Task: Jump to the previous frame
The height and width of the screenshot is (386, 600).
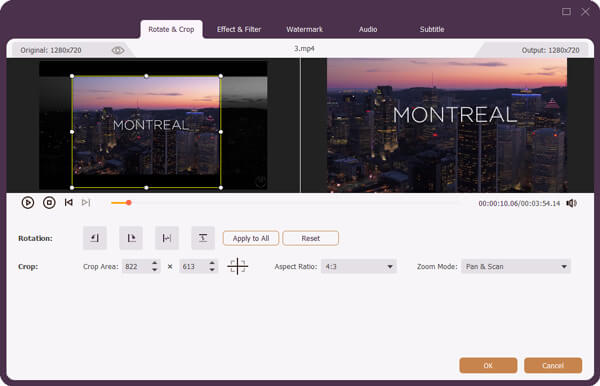Action: 69,202
